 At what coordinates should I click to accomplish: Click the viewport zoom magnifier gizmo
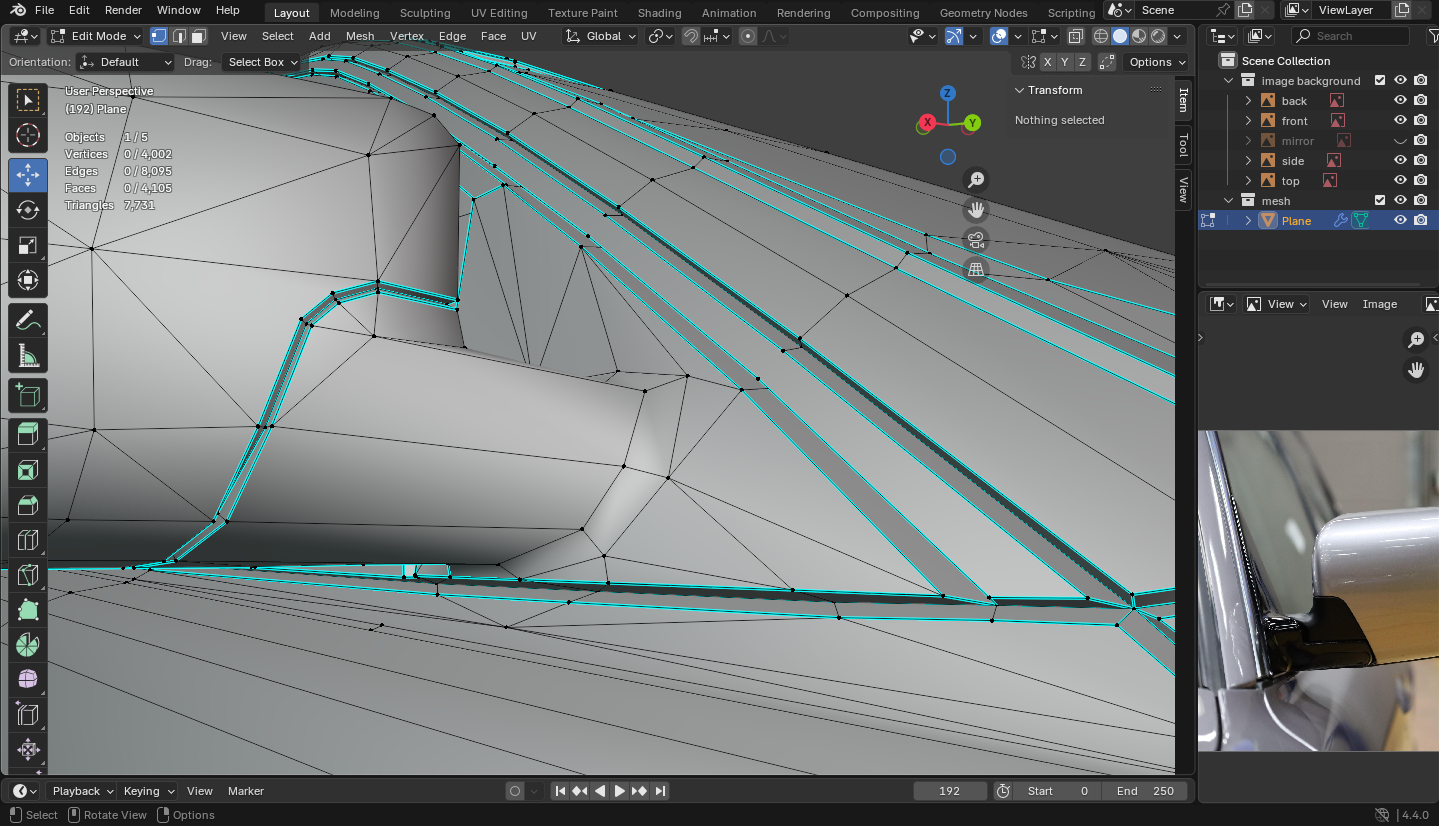pos(976,180)
